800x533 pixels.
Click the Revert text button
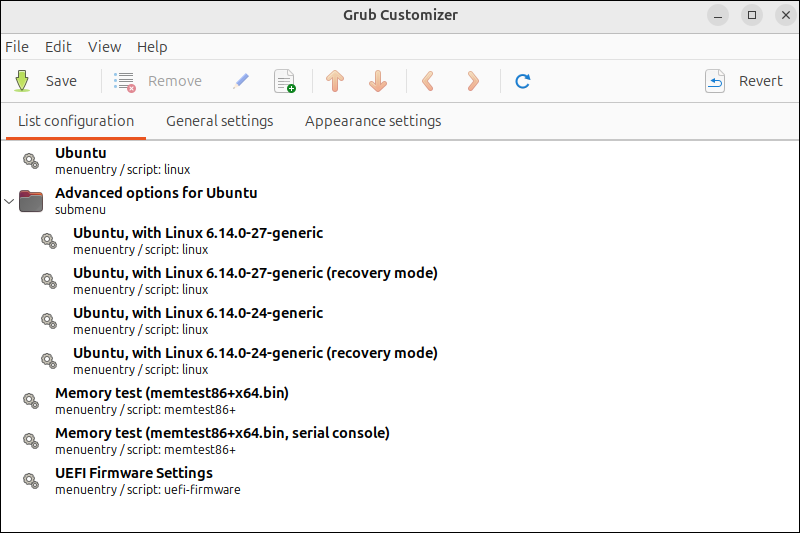[x=760, y=81]
